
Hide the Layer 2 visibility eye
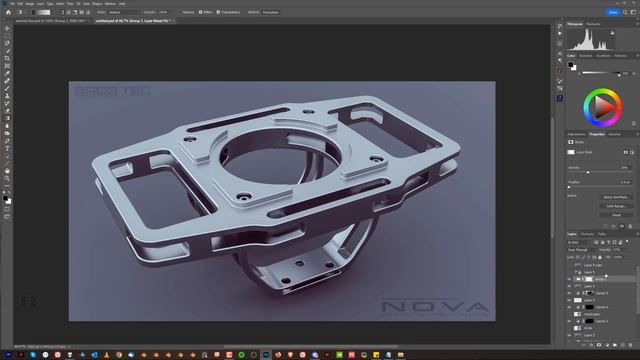pos(569,335)
